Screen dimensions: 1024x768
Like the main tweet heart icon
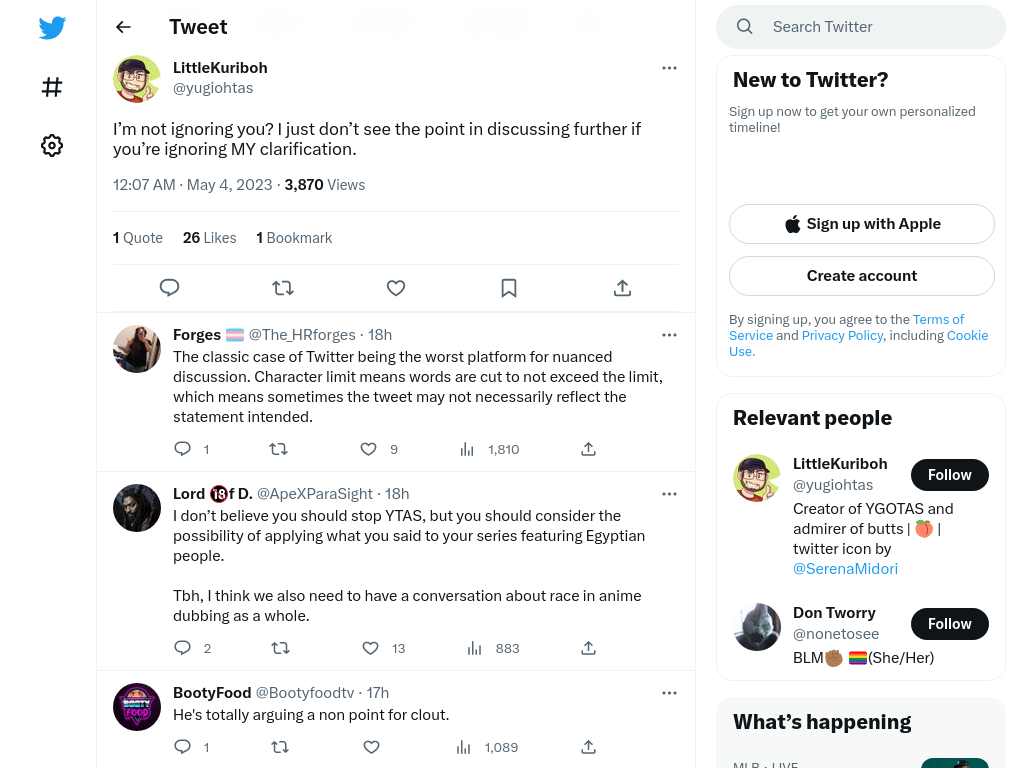coord(396,287)
